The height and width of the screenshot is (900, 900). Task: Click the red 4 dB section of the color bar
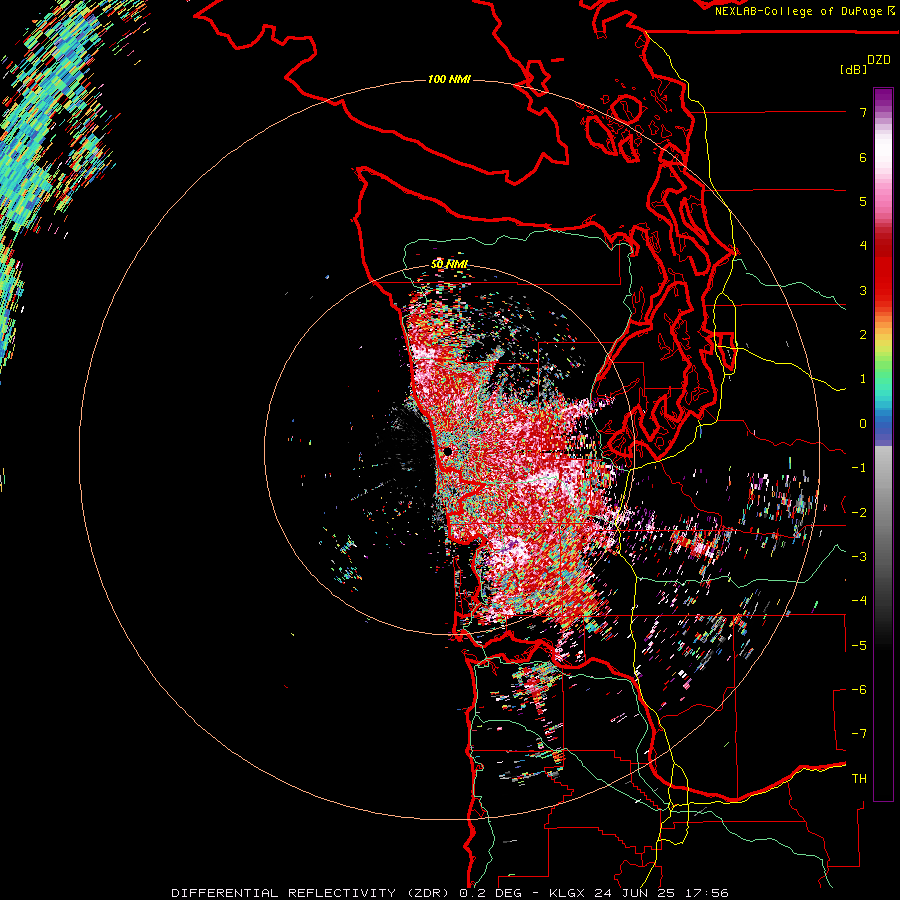click(883, 246)
